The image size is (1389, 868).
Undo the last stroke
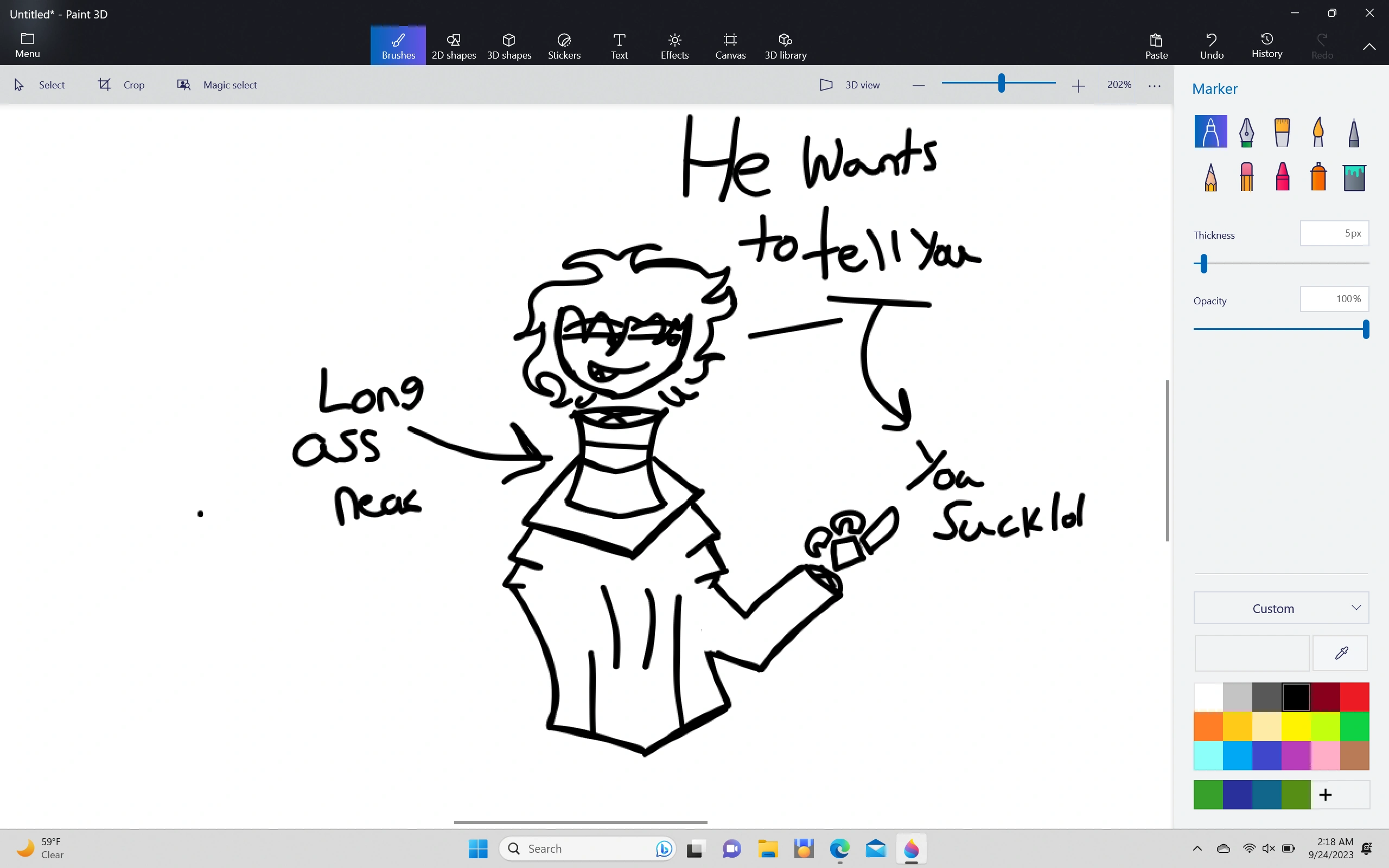pos(1211,45)
